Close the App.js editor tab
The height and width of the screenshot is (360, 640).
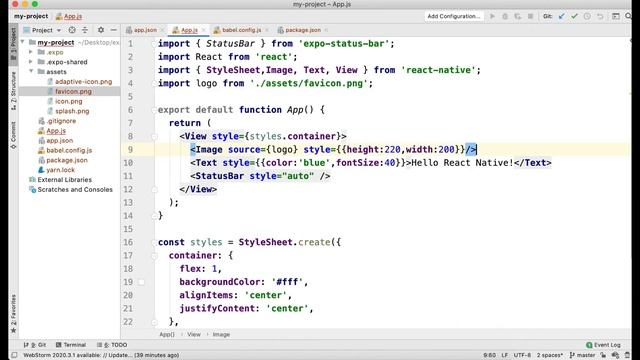tap(203, 30)
